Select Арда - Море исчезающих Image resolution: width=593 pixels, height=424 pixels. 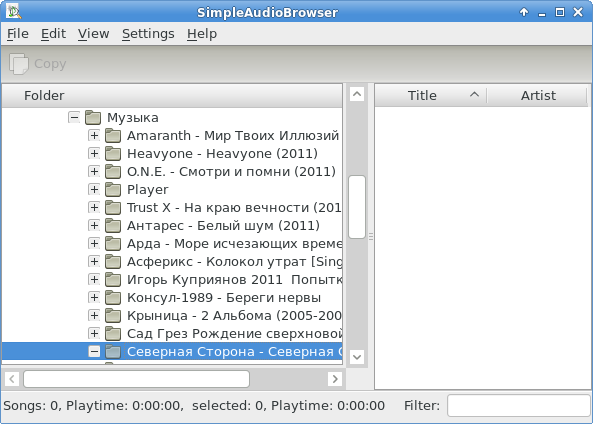point(234,244)
